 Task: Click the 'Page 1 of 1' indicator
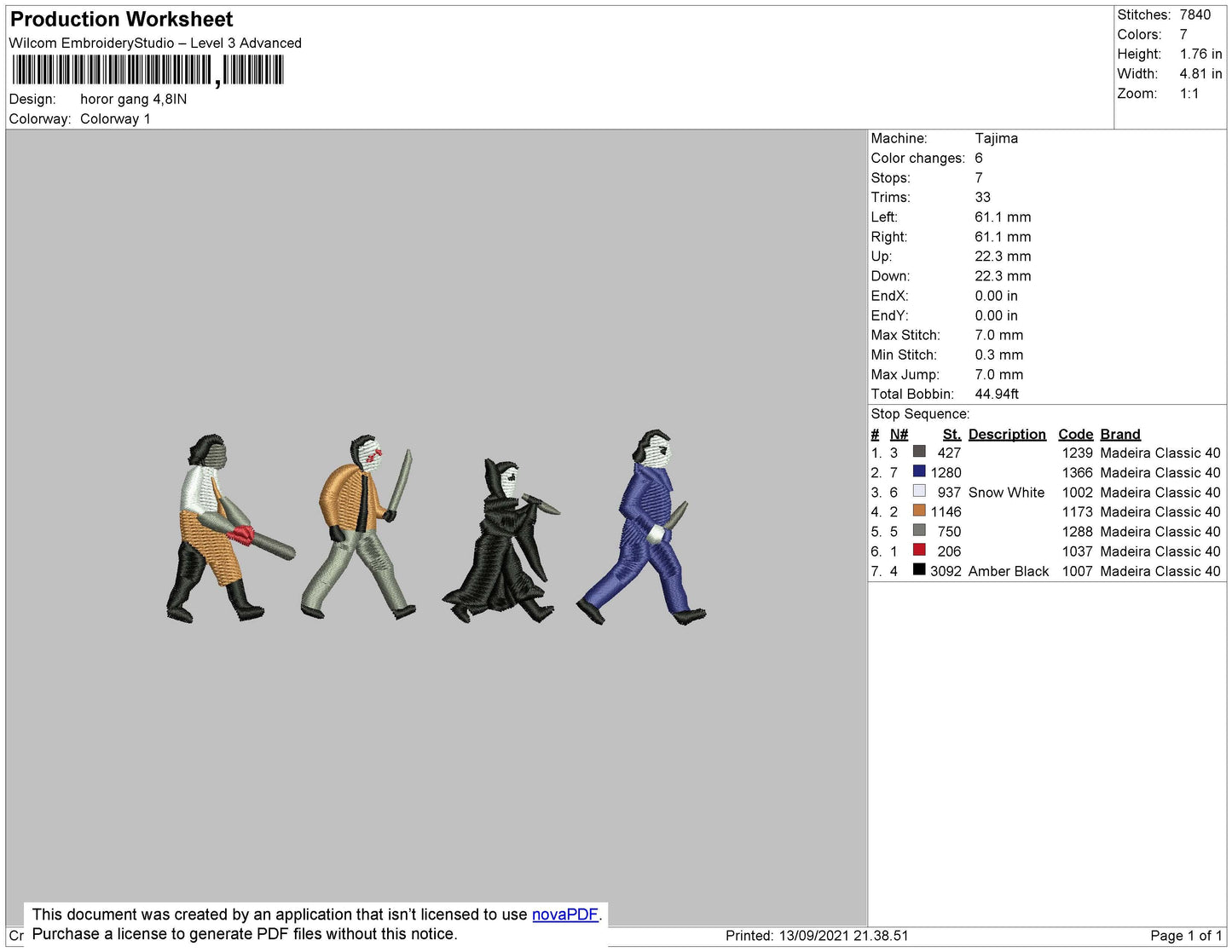pos(1186,935)
